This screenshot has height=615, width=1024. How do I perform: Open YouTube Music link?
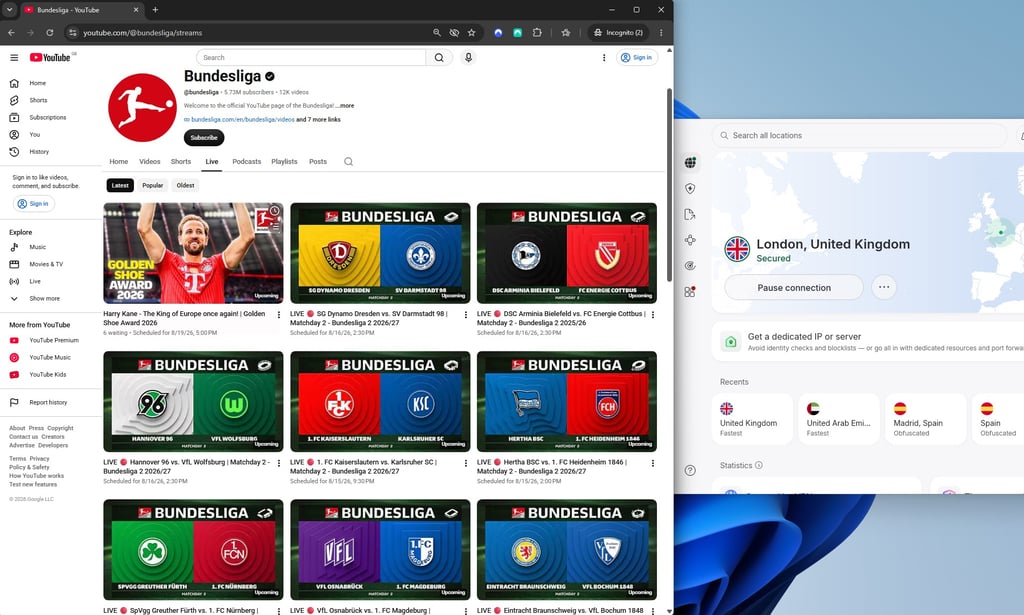tap(51, 357)
